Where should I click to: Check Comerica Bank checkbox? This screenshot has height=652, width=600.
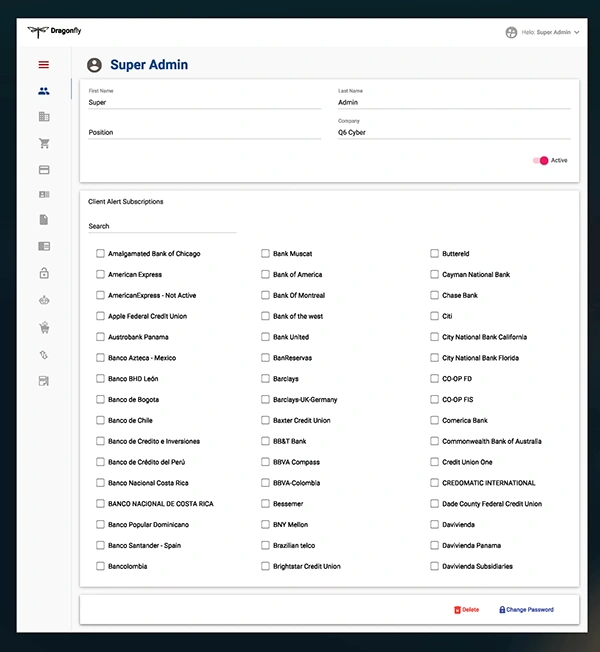(x=434, y=420)
